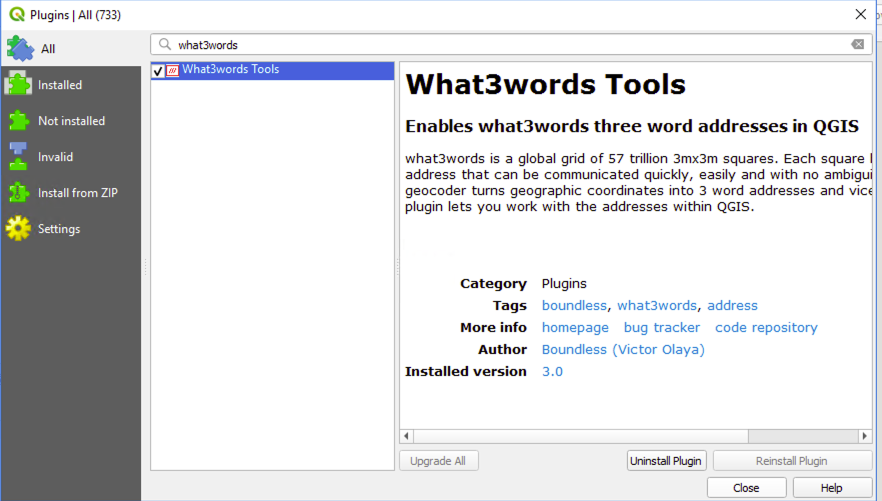This screenshot has width=882, height=501.
Task: Open the bug tracker link
Action: point(662,328)
